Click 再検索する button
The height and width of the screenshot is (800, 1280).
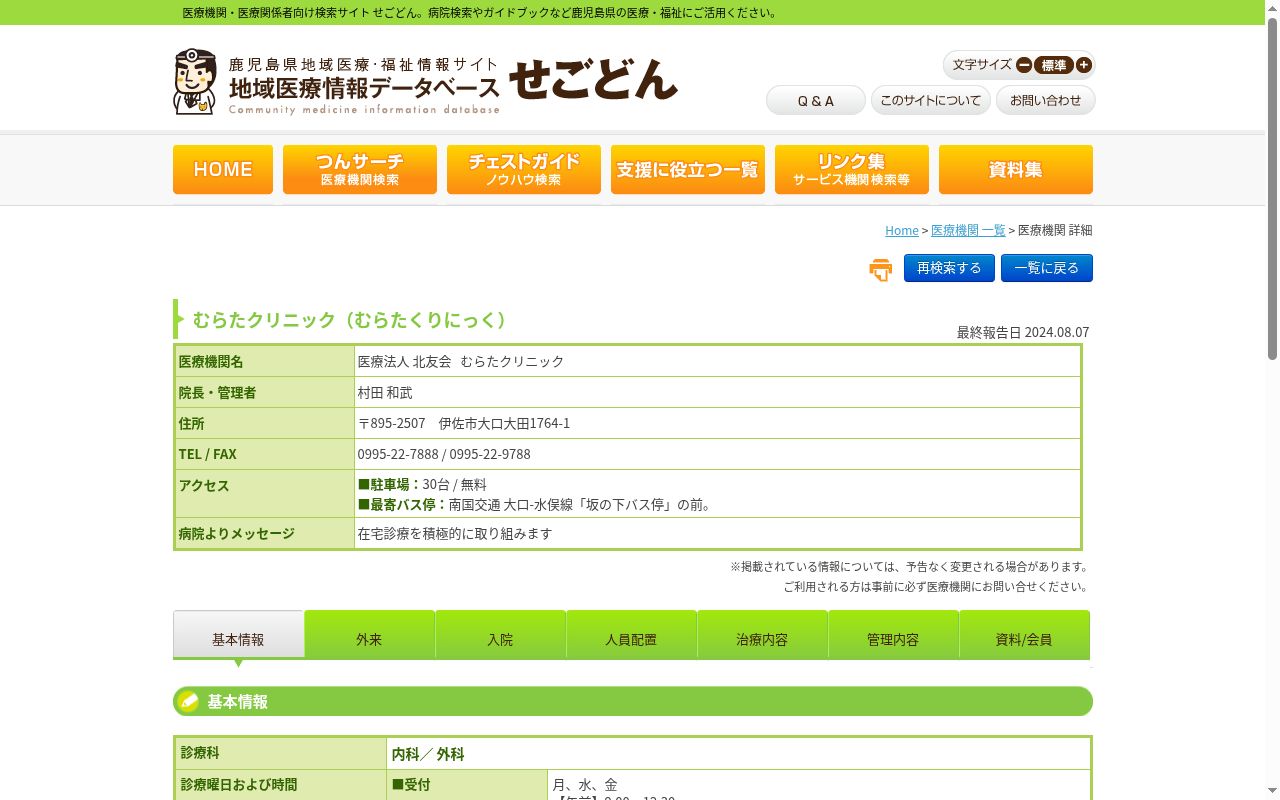[x=949, y=268]
